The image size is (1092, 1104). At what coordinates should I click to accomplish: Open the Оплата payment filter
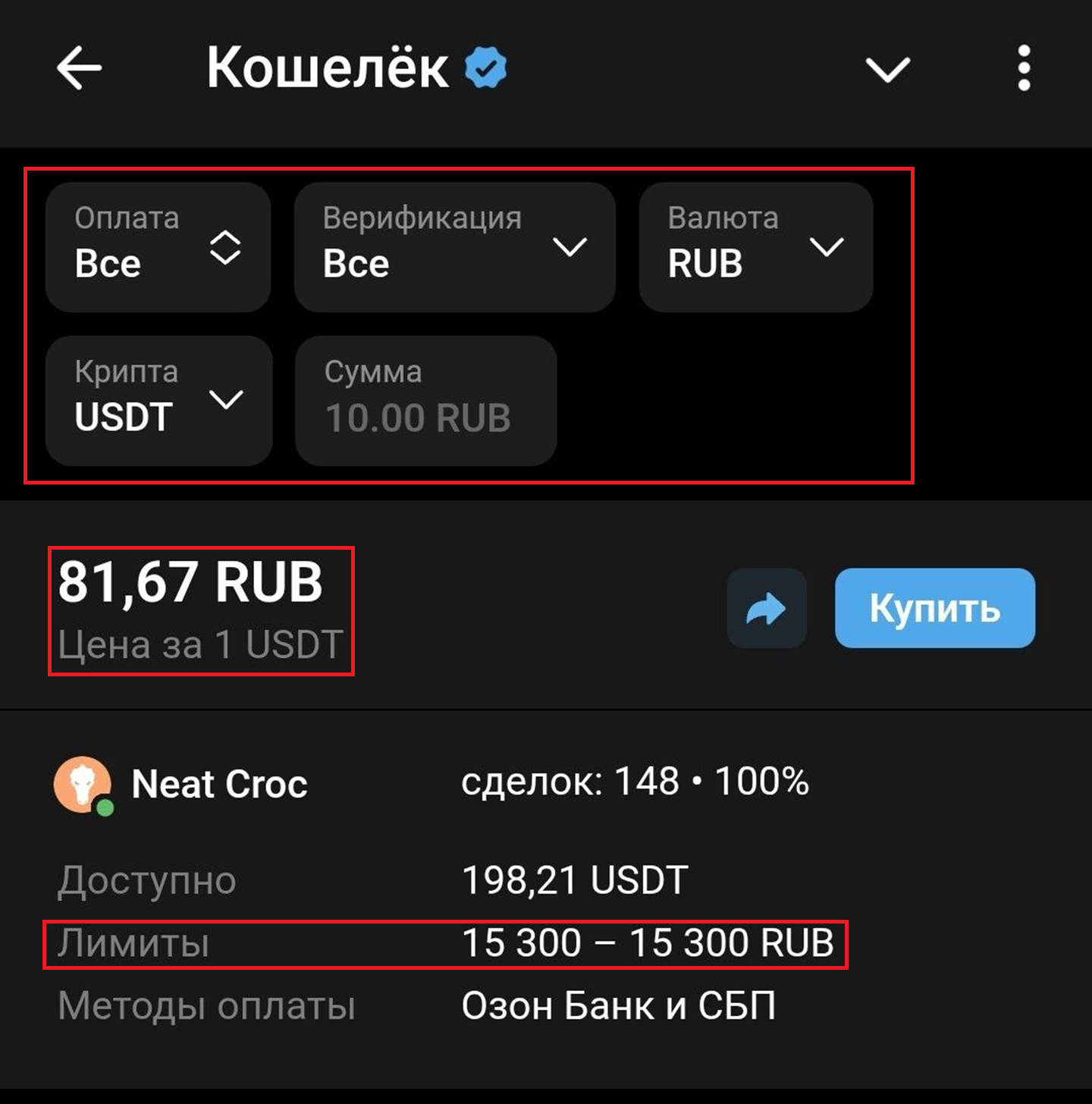click(x=158, y=247)
